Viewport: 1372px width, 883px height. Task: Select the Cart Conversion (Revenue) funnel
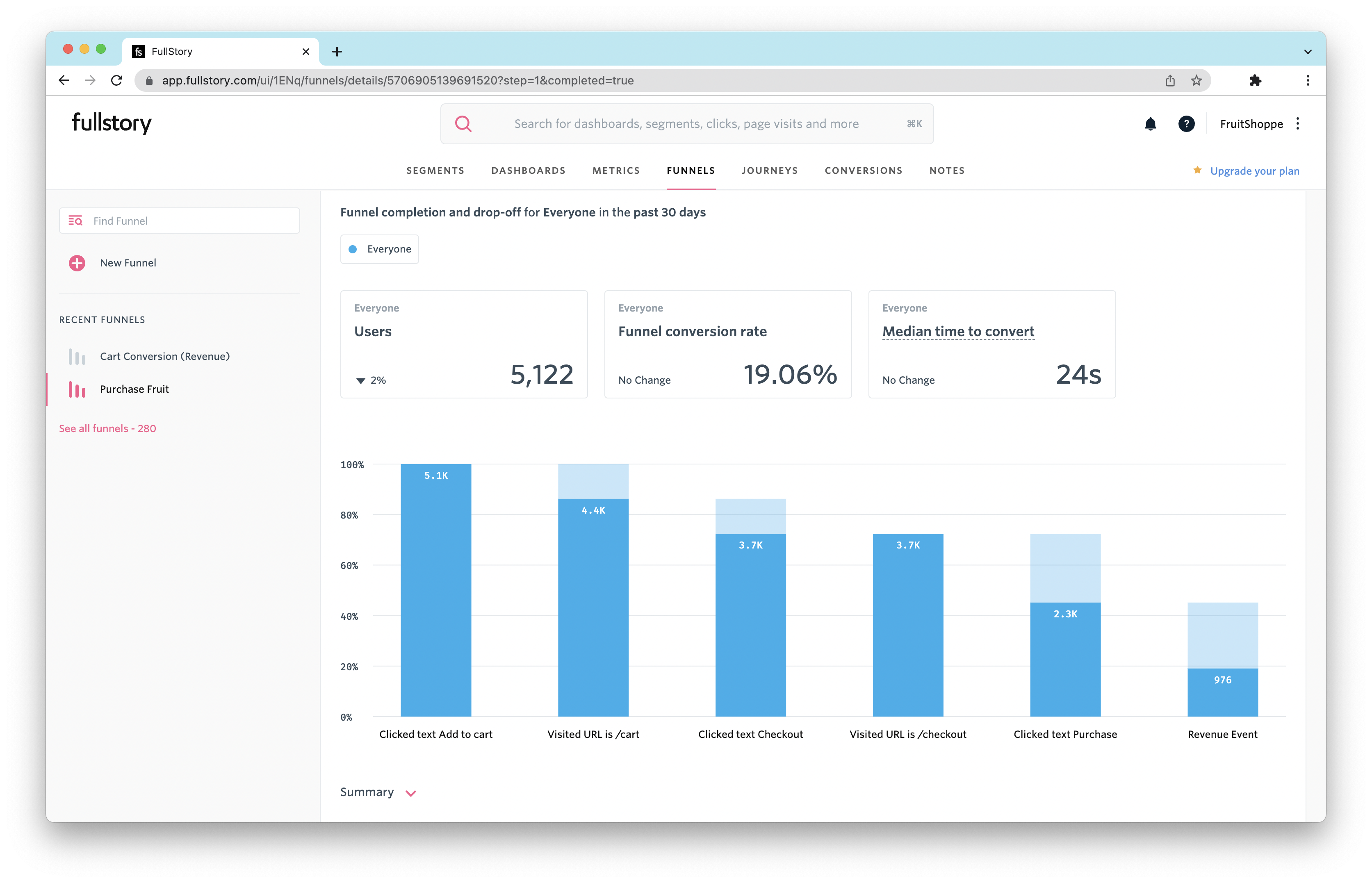point(164,357)
